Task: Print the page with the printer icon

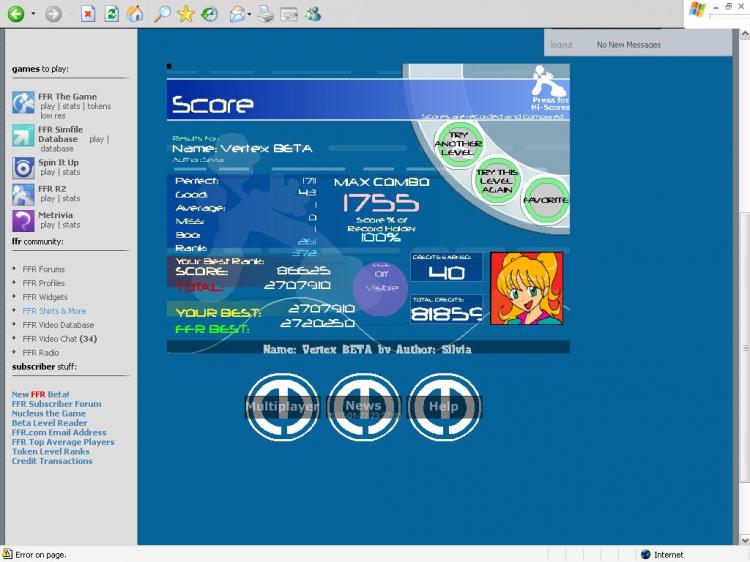Action: (x=265, y=14)
